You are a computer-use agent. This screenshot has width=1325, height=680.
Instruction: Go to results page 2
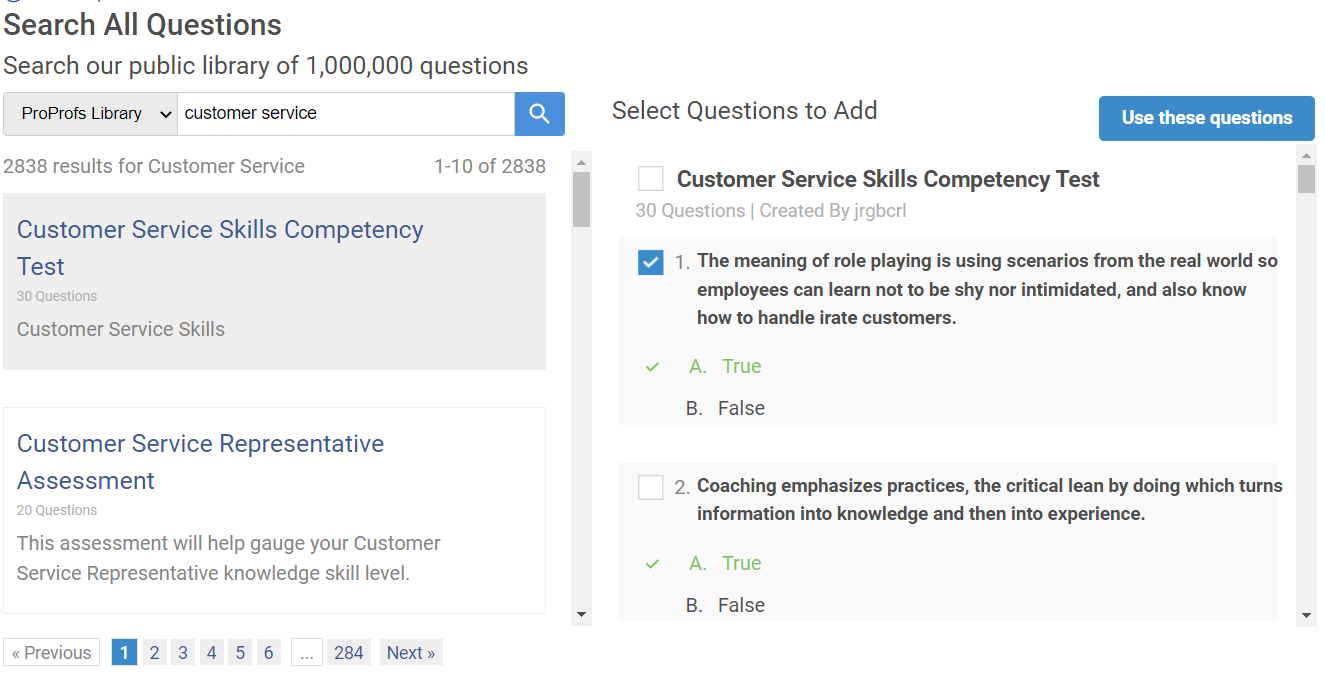(x=154, y=653)
